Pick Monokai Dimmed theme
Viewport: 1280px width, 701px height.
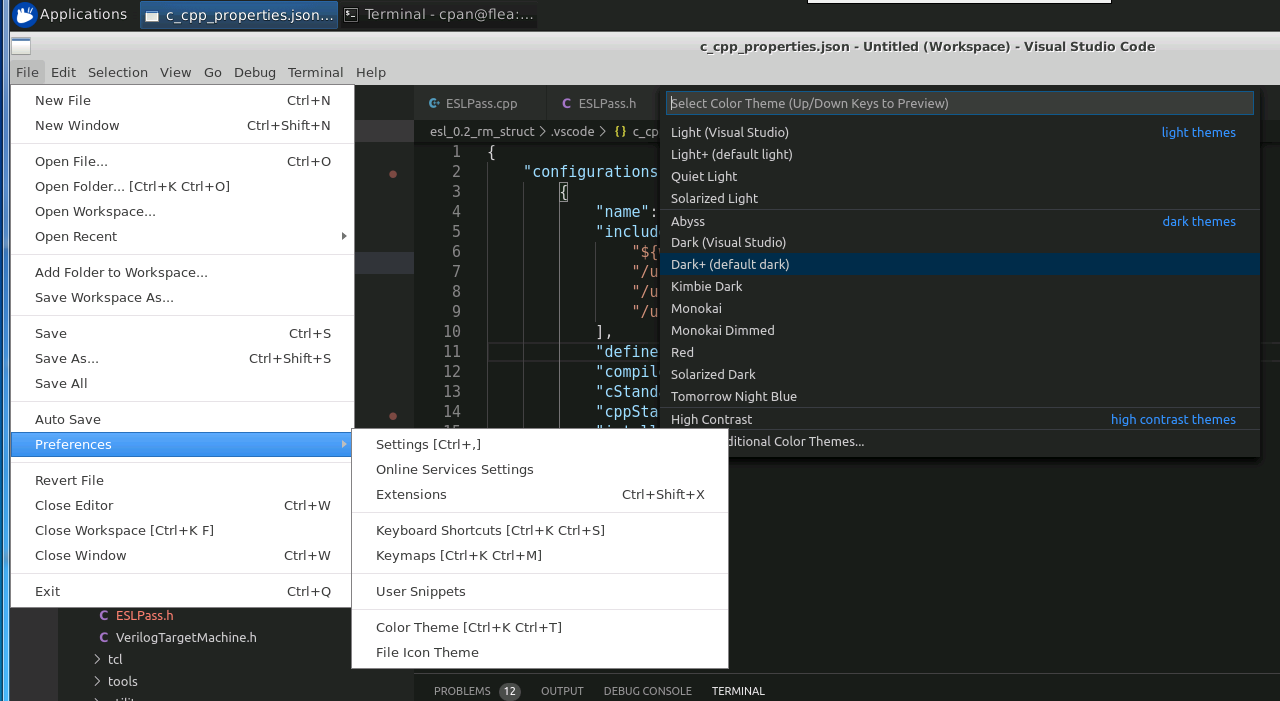point(960,330)
